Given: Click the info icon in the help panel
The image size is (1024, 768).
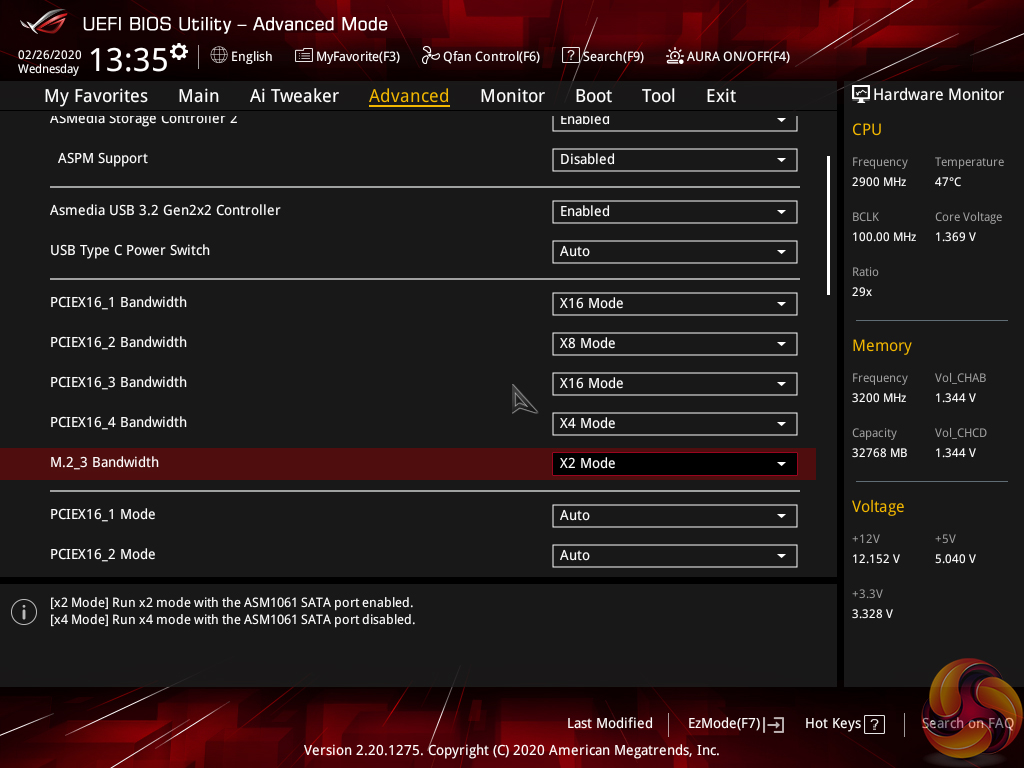Looking at the screenshot, I should [24, 612].
